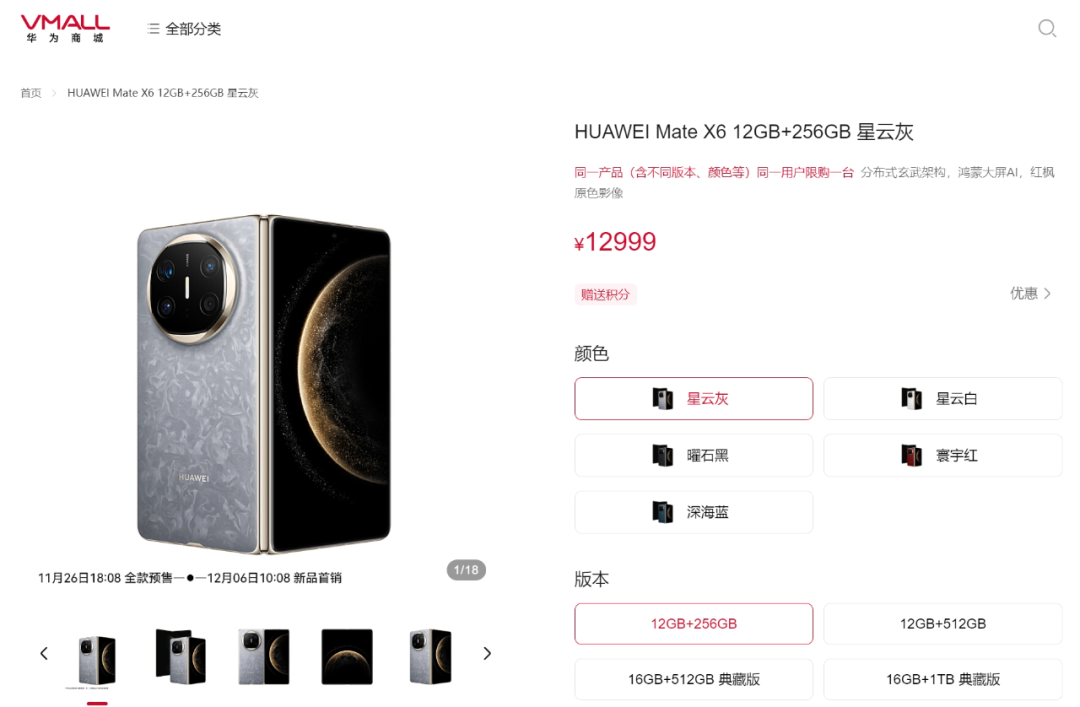
Task: Click the 赠送积分 tag
Action: (x=605, y=295)
